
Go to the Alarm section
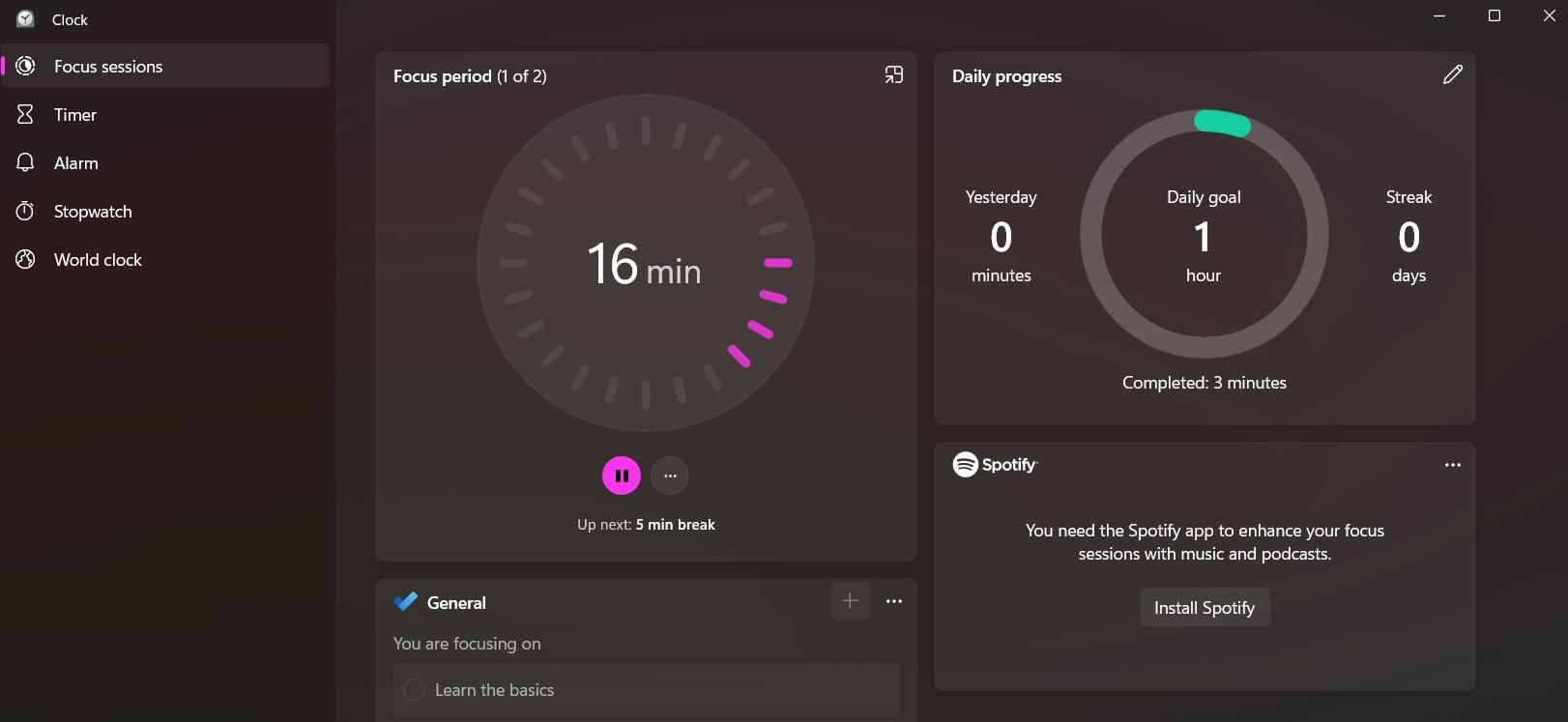[x=75, y=163]
